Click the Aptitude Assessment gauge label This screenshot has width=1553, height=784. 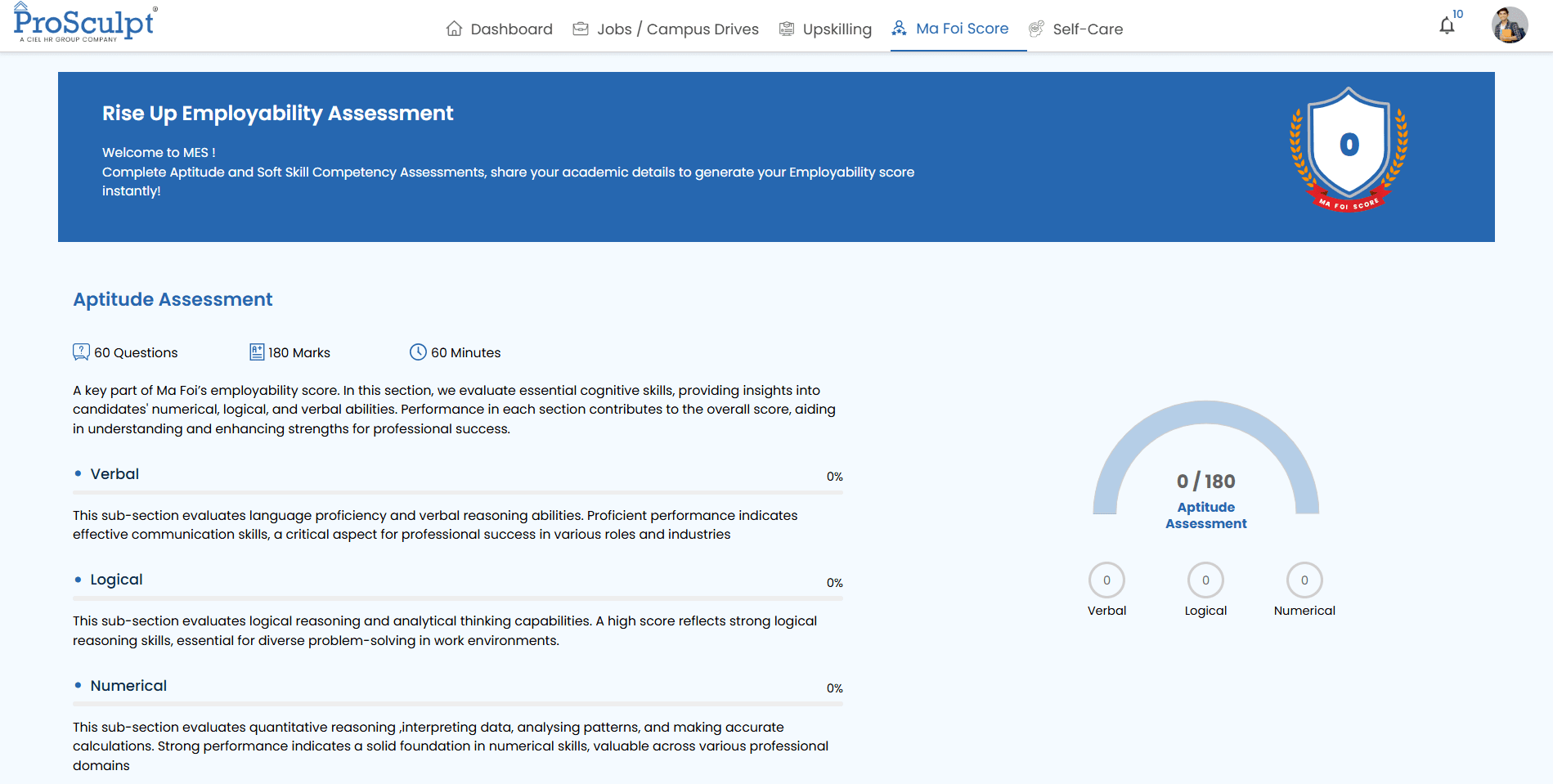point(1205,515)
